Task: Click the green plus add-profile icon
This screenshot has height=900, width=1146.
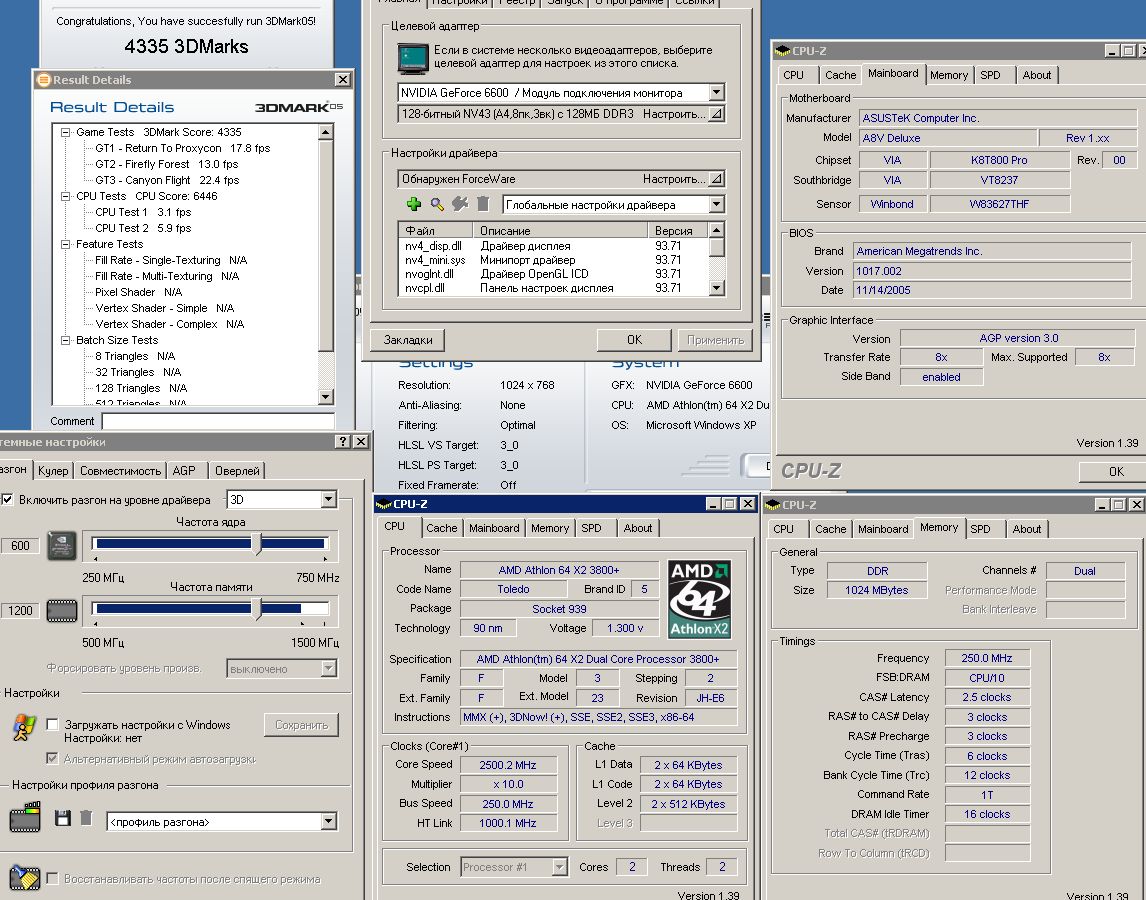Action: click(414, 204)
